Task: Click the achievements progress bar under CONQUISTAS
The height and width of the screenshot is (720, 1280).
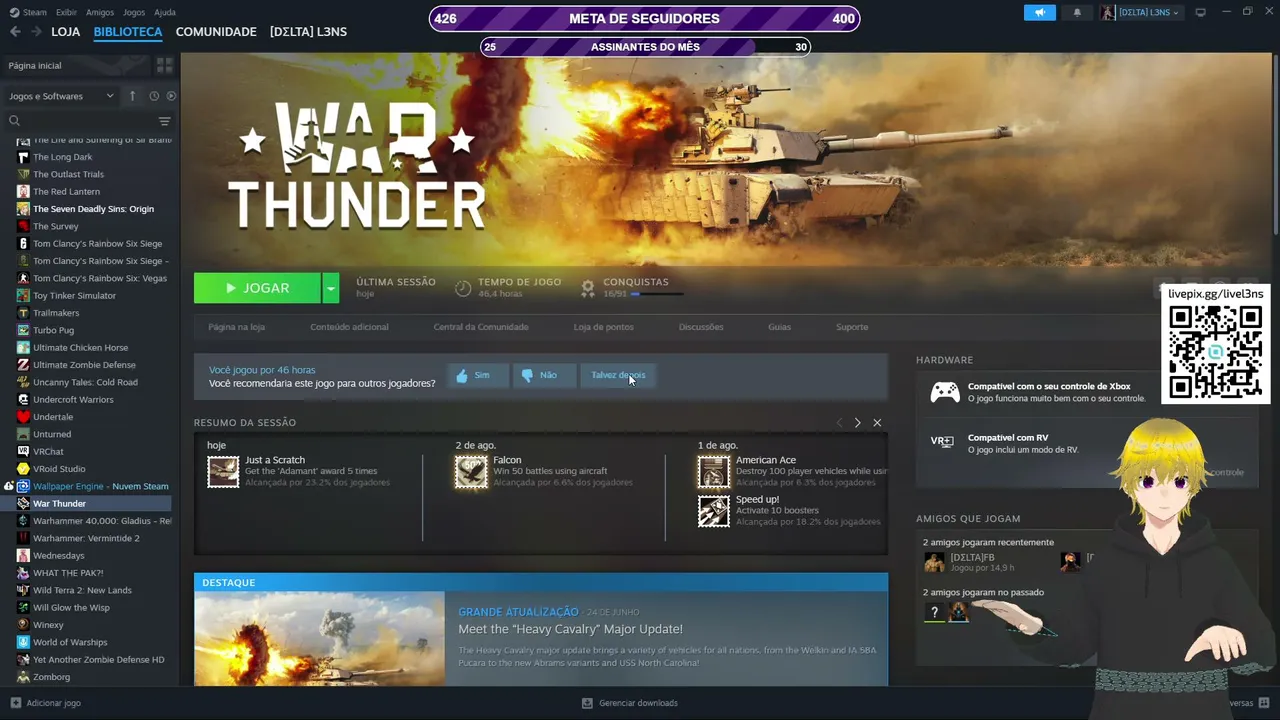Action: (x=657, y=294)
